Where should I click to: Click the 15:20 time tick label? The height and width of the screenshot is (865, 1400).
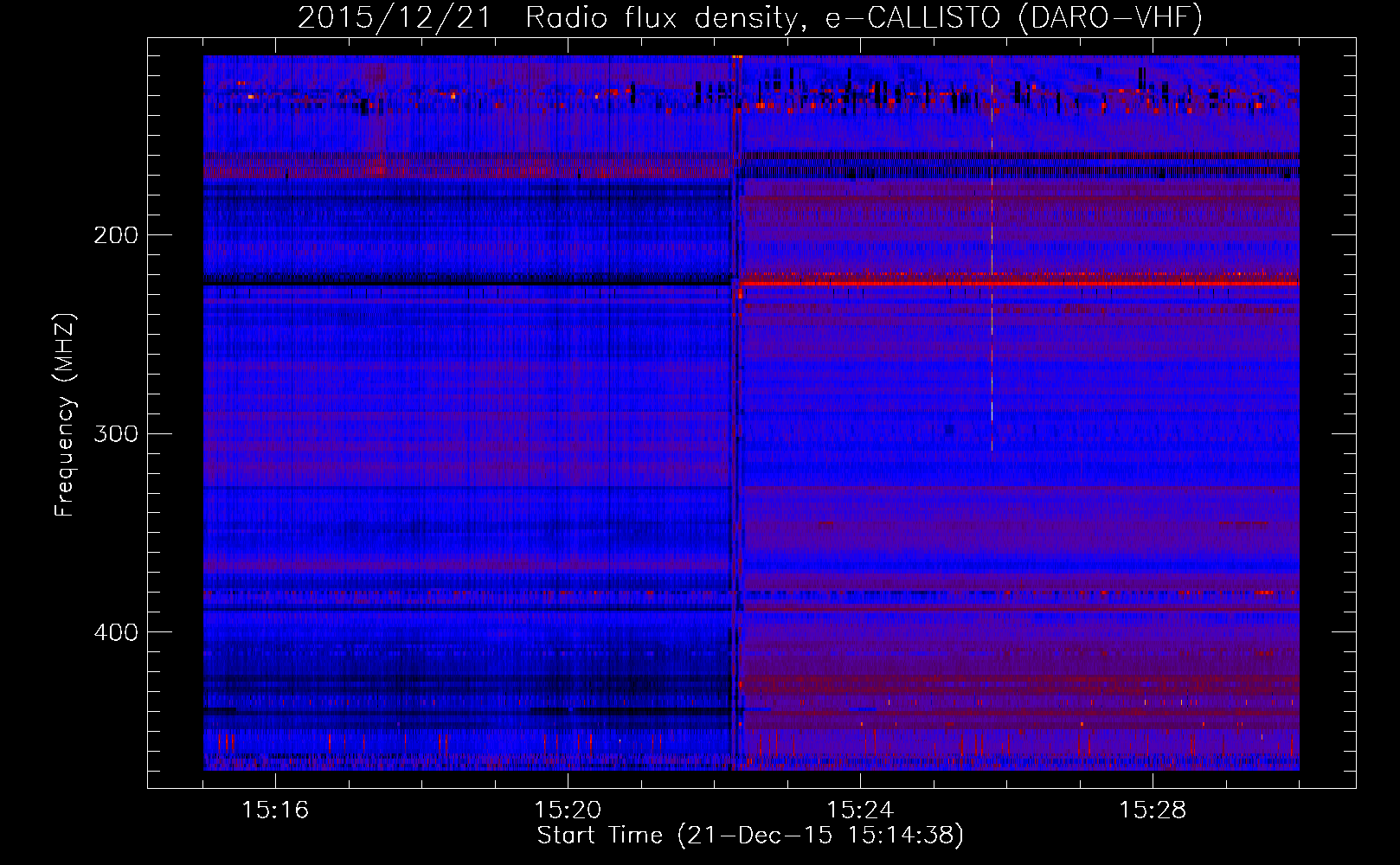point(568,810)
